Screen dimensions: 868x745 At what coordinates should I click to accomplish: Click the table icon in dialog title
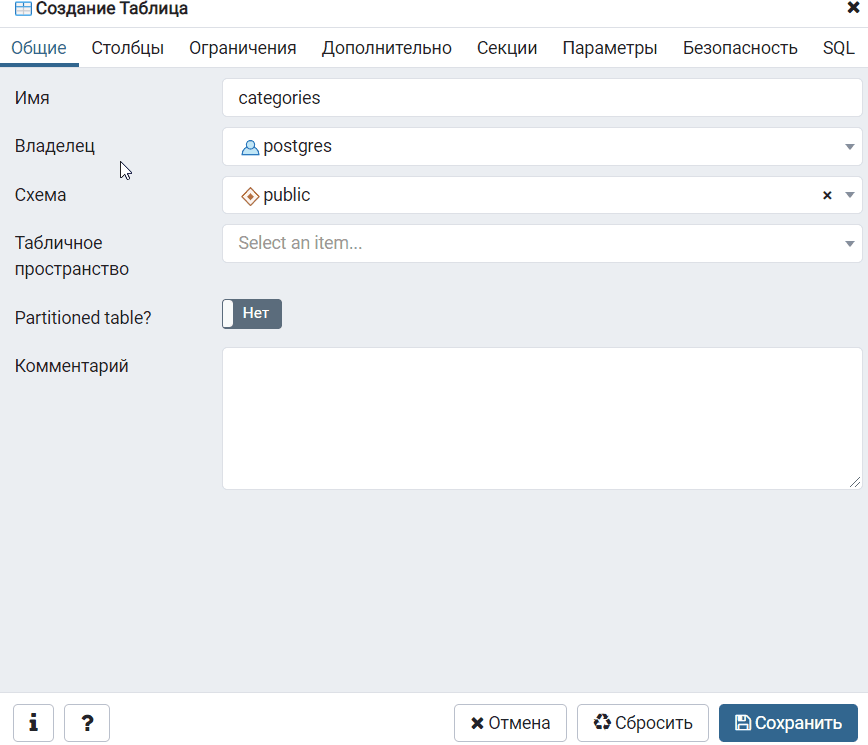pyautogui.click(x=23, y=9)
